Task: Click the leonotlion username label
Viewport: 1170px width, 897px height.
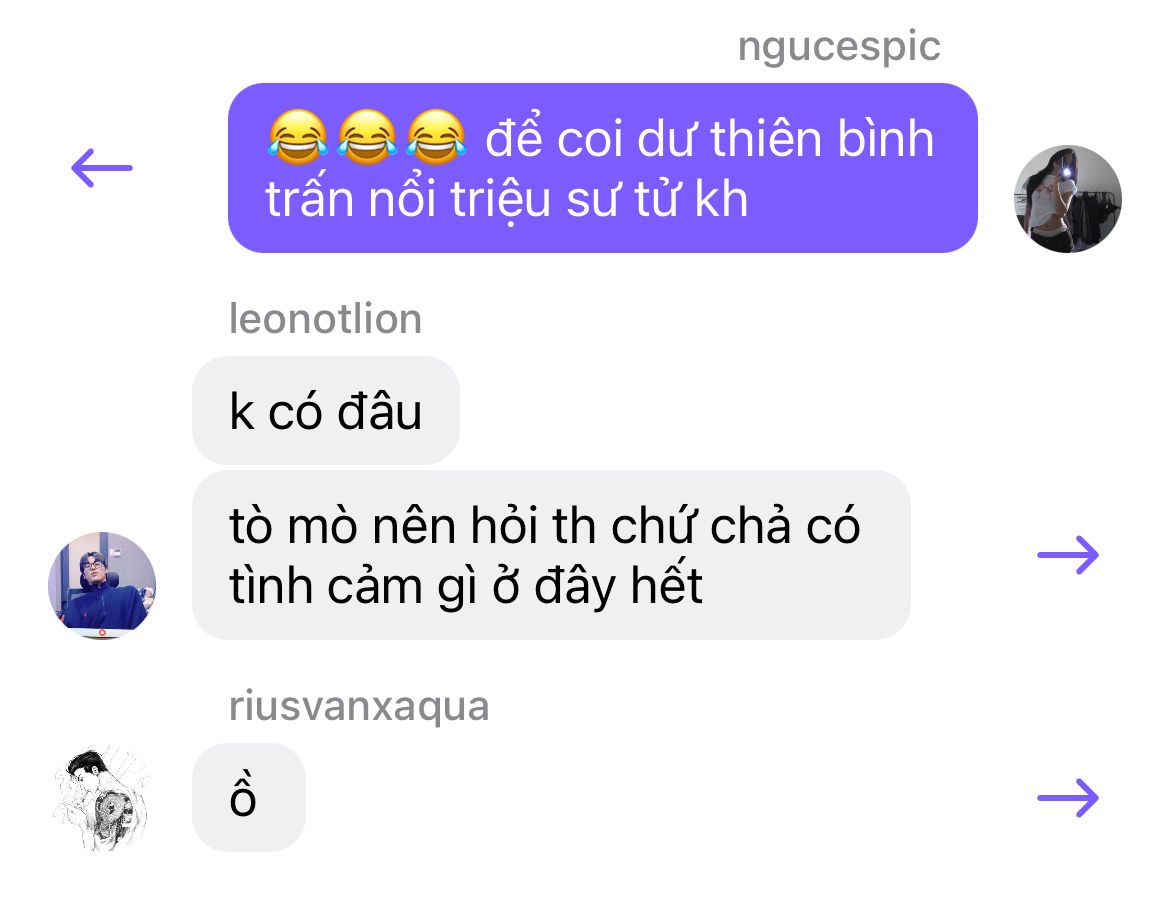Action: pos(325,319)
